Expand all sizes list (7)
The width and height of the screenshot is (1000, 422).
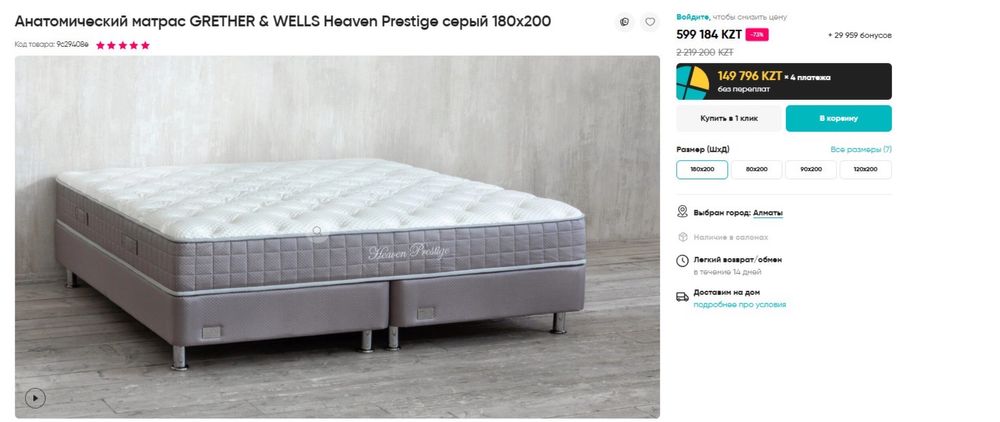pos(860,149)
